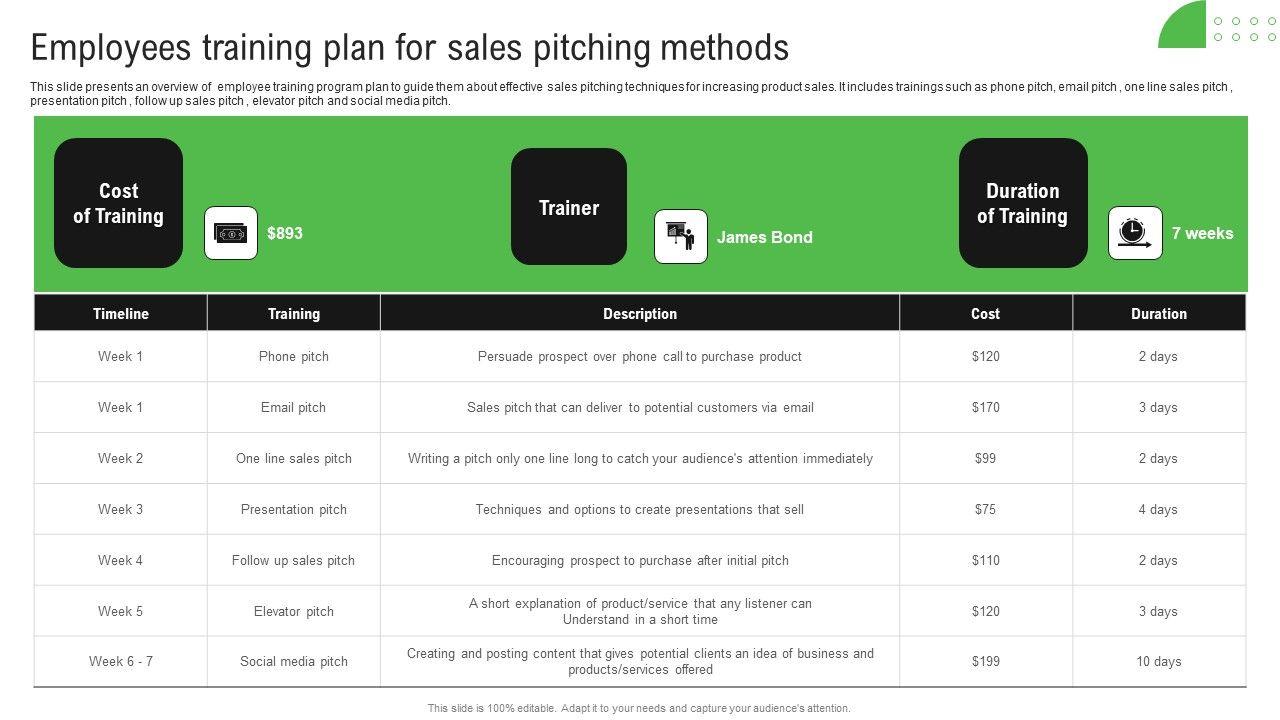This screenshot has height=720, width=1280.
Task: Click the Cost column header
Action: [x=985, y=313]
